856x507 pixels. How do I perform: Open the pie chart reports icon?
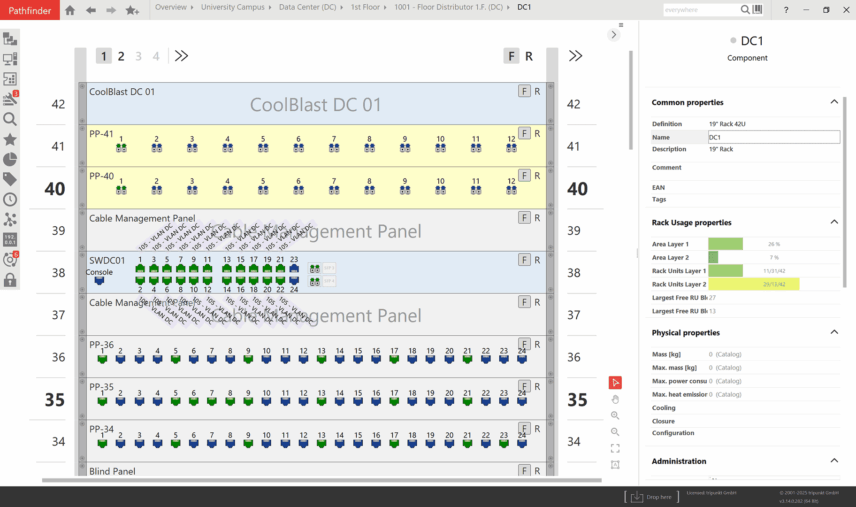pyautogui.click(x=10, y=159)
